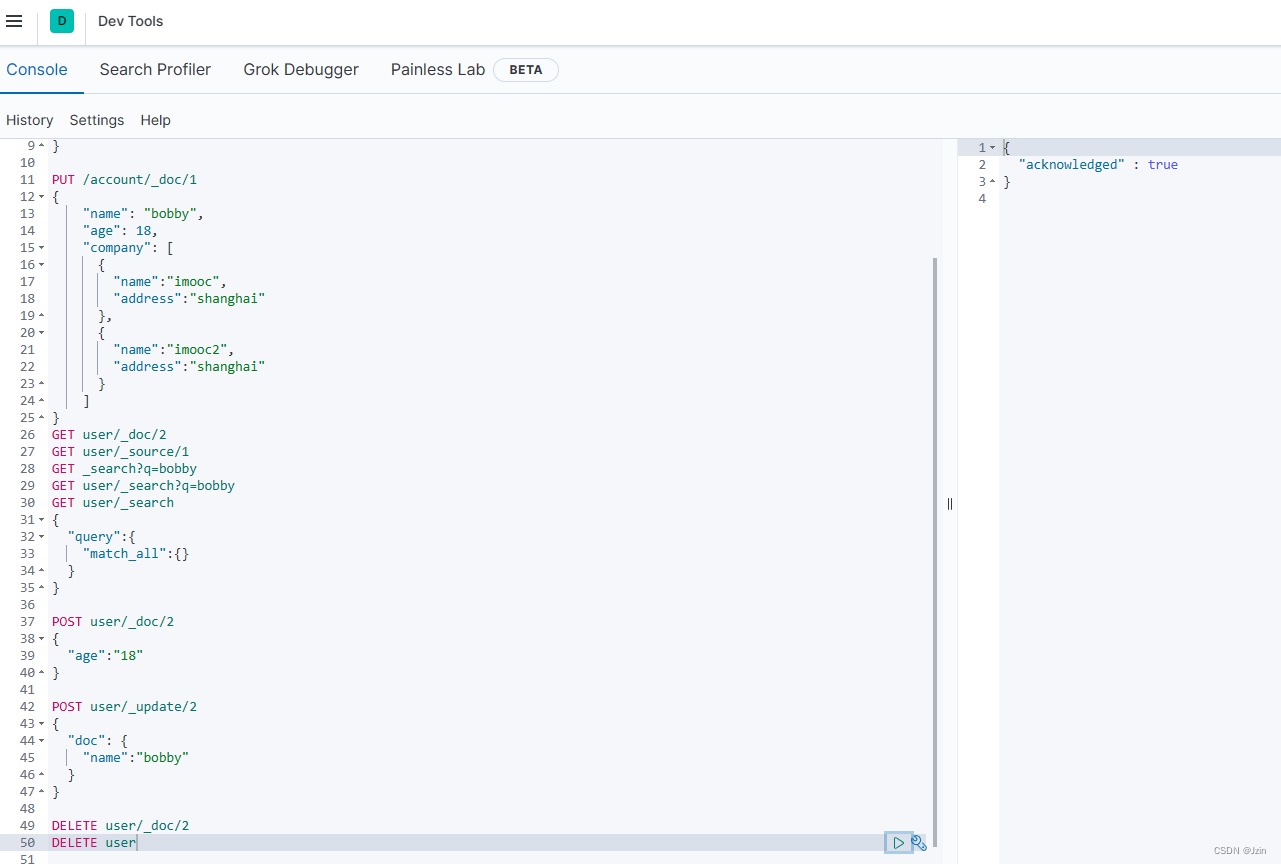Collapse the query block at line 32

coord(41,537)
